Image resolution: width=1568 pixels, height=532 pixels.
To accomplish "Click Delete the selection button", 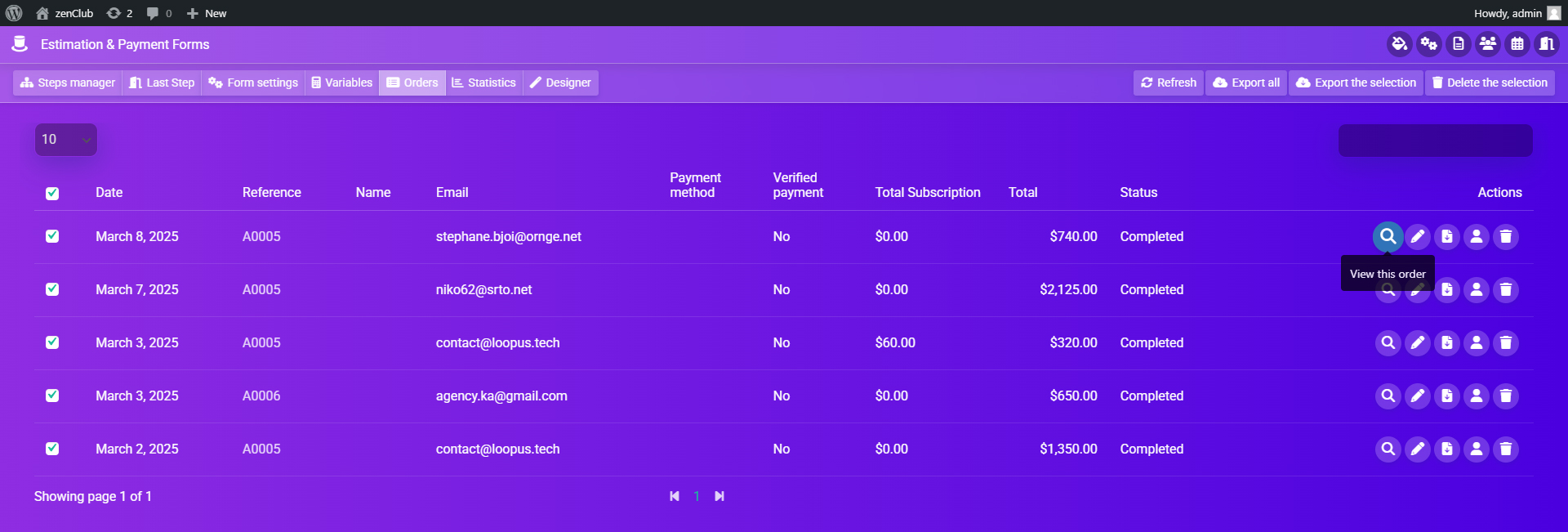I will [x=1490, y=83].
